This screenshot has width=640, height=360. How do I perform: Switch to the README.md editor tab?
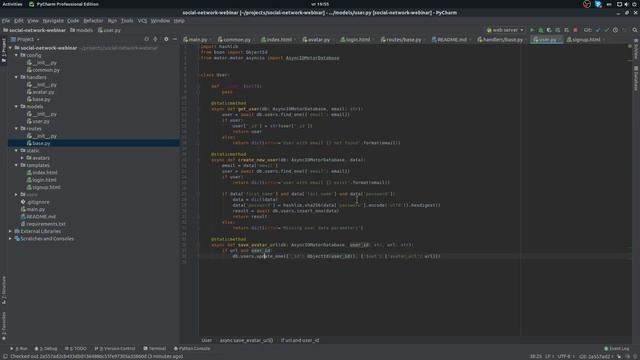pyautogui.click(x=451, y=40)
